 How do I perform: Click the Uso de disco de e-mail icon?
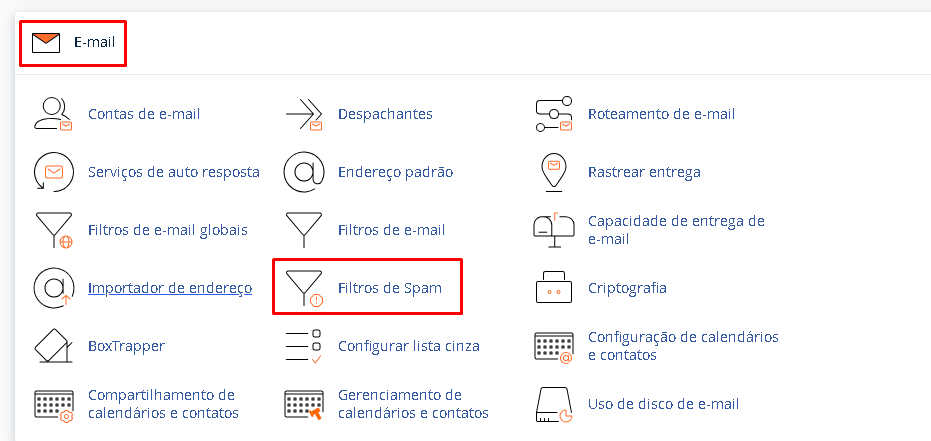pyautogui.click(x=554, y=405)
